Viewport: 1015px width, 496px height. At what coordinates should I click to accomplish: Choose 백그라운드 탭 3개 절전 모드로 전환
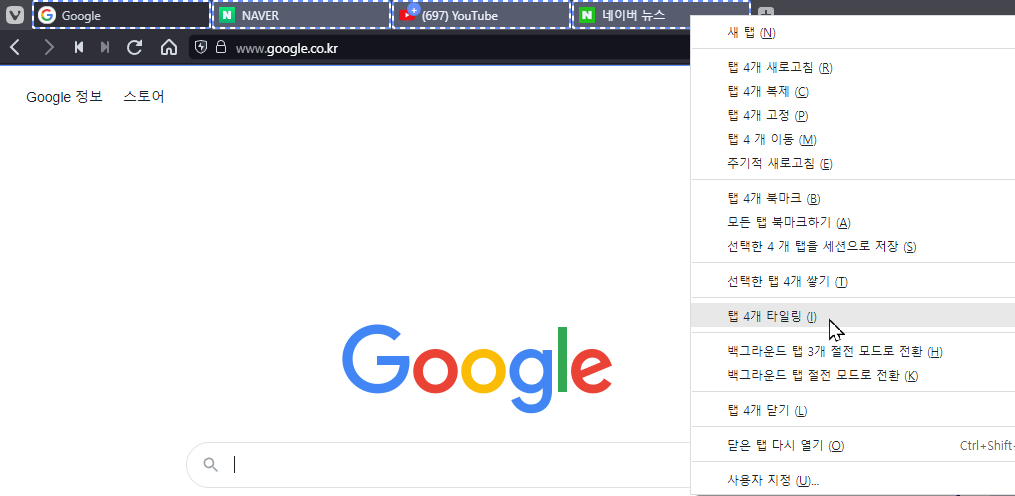853,352
